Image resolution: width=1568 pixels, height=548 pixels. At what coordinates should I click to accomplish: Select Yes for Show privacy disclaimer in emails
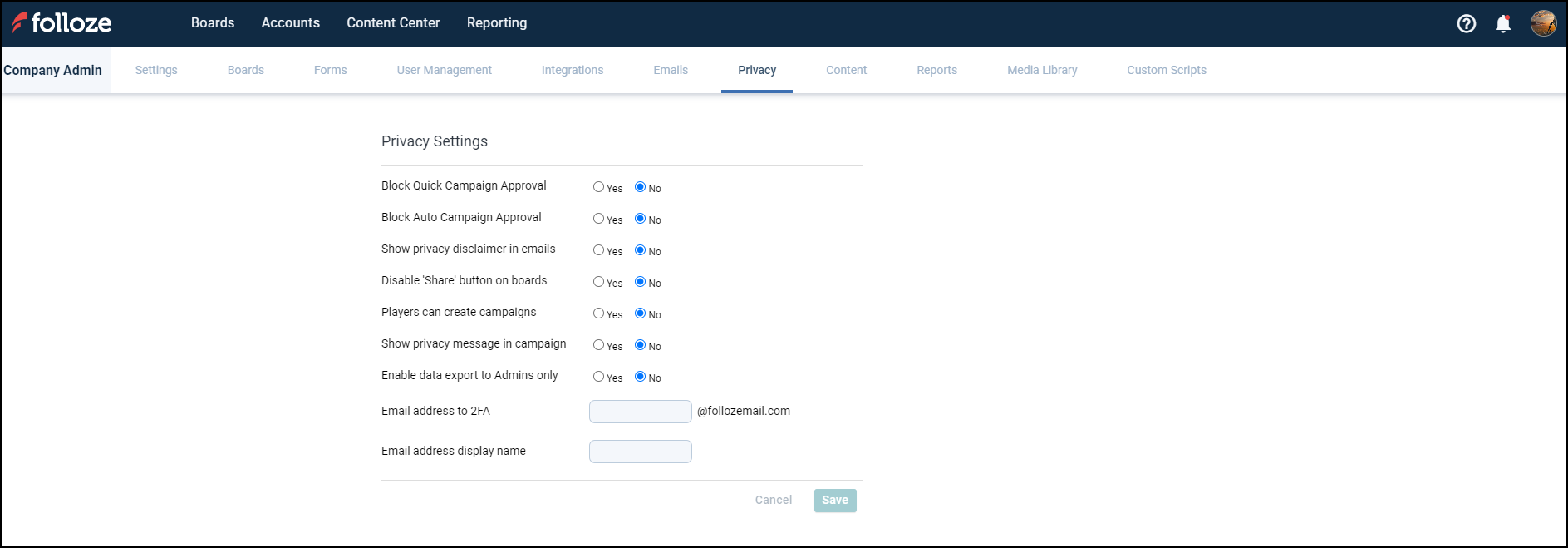[598, 250]
